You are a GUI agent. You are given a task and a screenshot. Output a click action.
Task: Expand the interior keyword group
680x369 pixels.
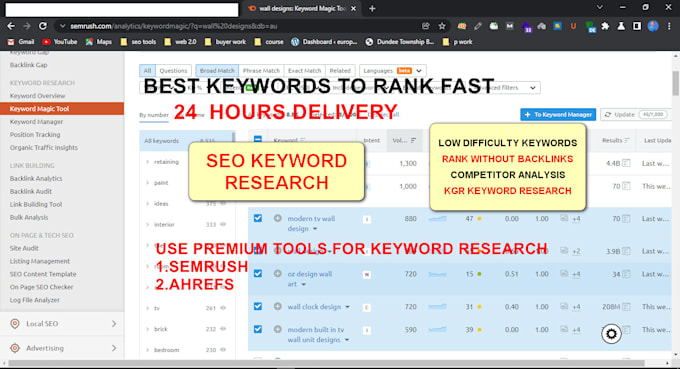(147, 225)
